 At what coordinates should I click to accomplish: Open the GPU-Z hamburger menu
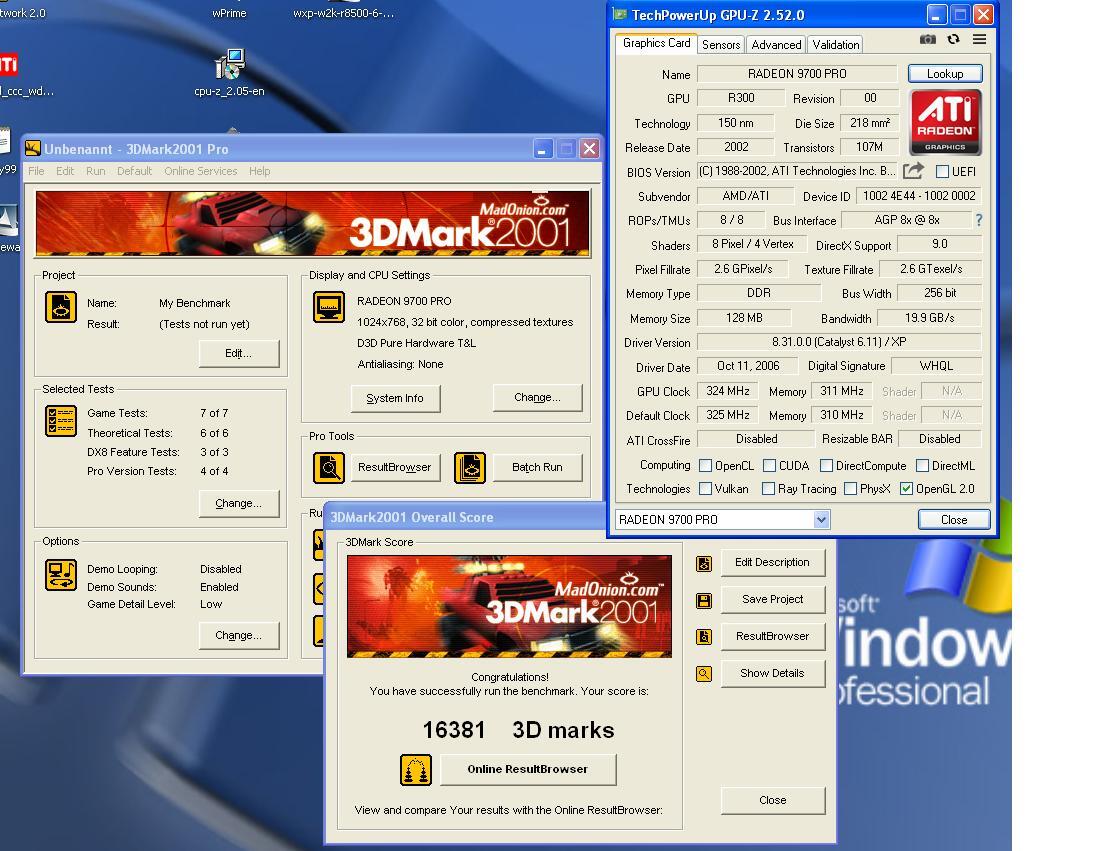tap(979, 40)
